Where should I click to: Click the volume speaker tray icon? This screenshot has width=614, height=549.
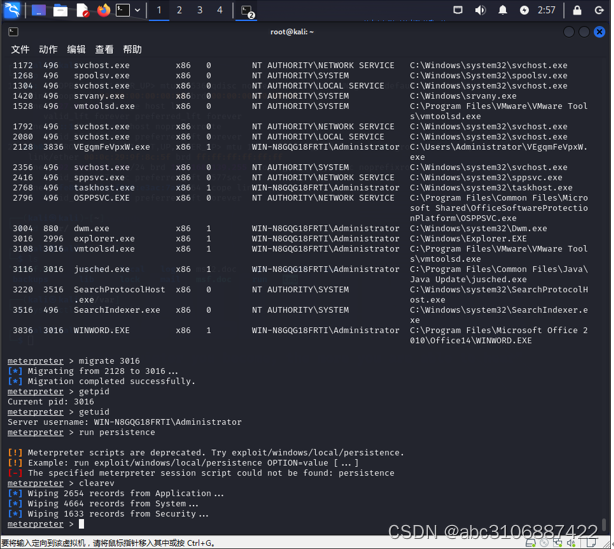click(480, 10)
